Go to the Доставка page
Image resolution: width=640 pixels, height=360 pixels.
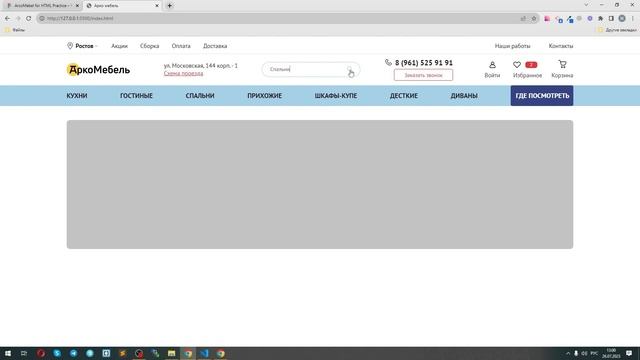click(215, 46)
